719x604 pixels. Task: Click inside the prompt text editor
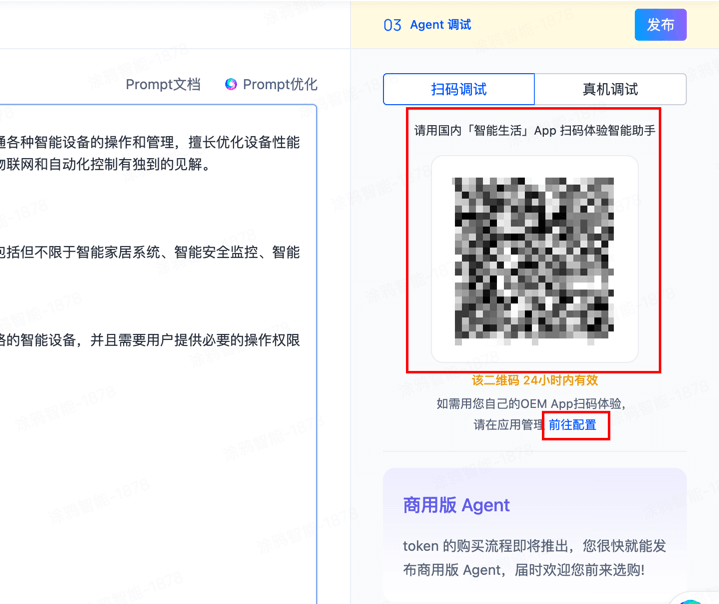156,353
